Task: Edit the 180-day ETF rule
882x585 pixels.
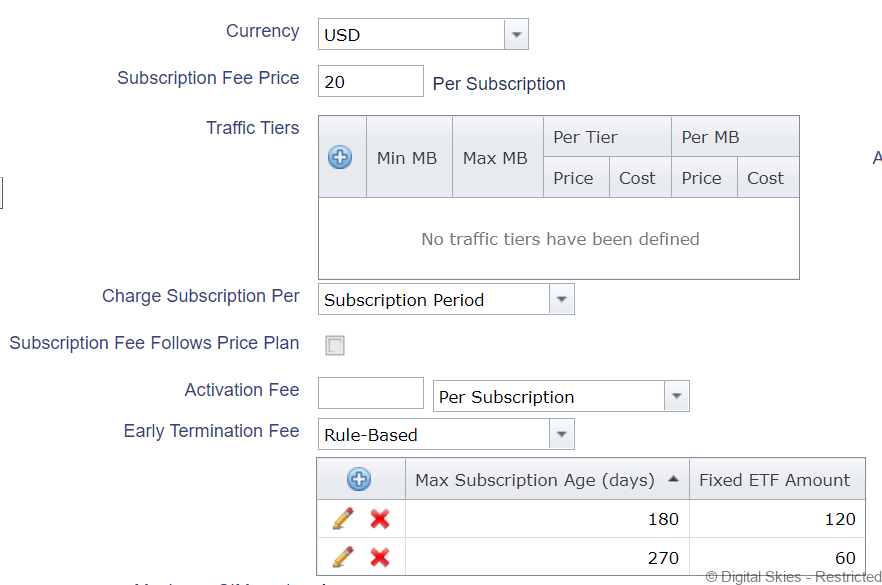Action: tap(343, 519)
